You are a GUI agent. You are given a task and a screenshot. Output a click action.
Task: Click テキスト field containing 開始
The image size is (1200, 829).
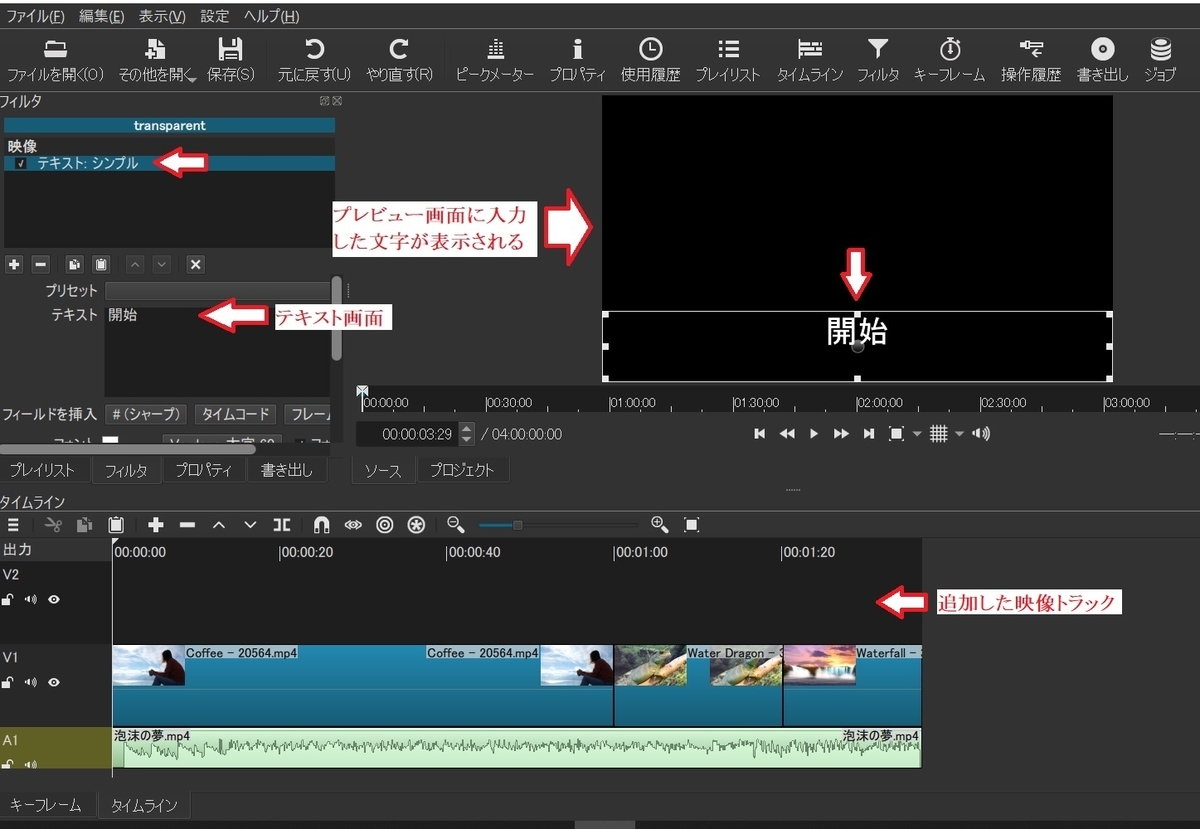click(217, 352)
